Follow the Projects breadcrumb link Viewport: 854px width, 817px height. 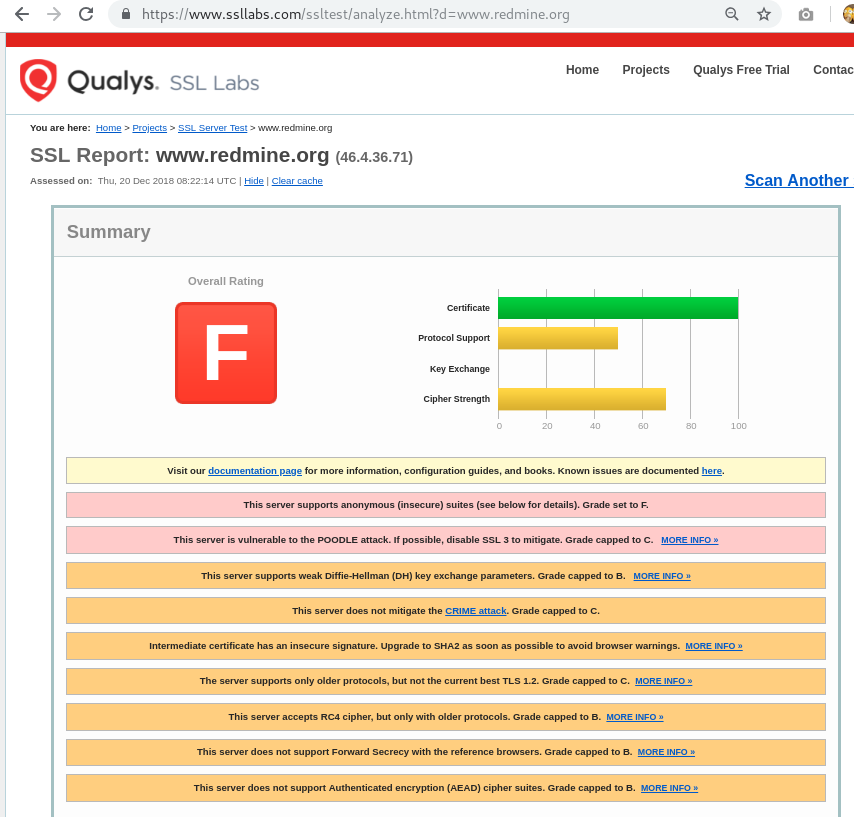pyautogui.click(x=149, y=128)
